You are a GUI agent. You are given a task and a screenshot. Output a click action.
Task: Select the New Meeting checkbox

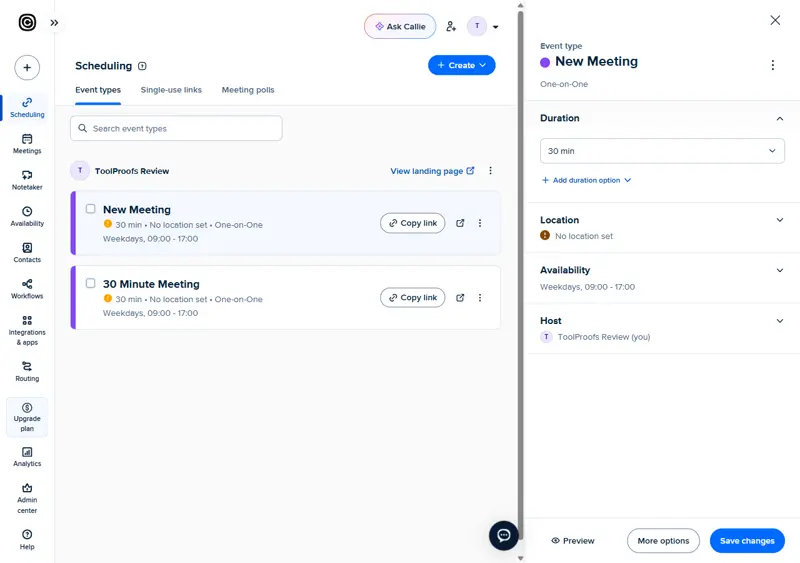(x=90, y=209)
